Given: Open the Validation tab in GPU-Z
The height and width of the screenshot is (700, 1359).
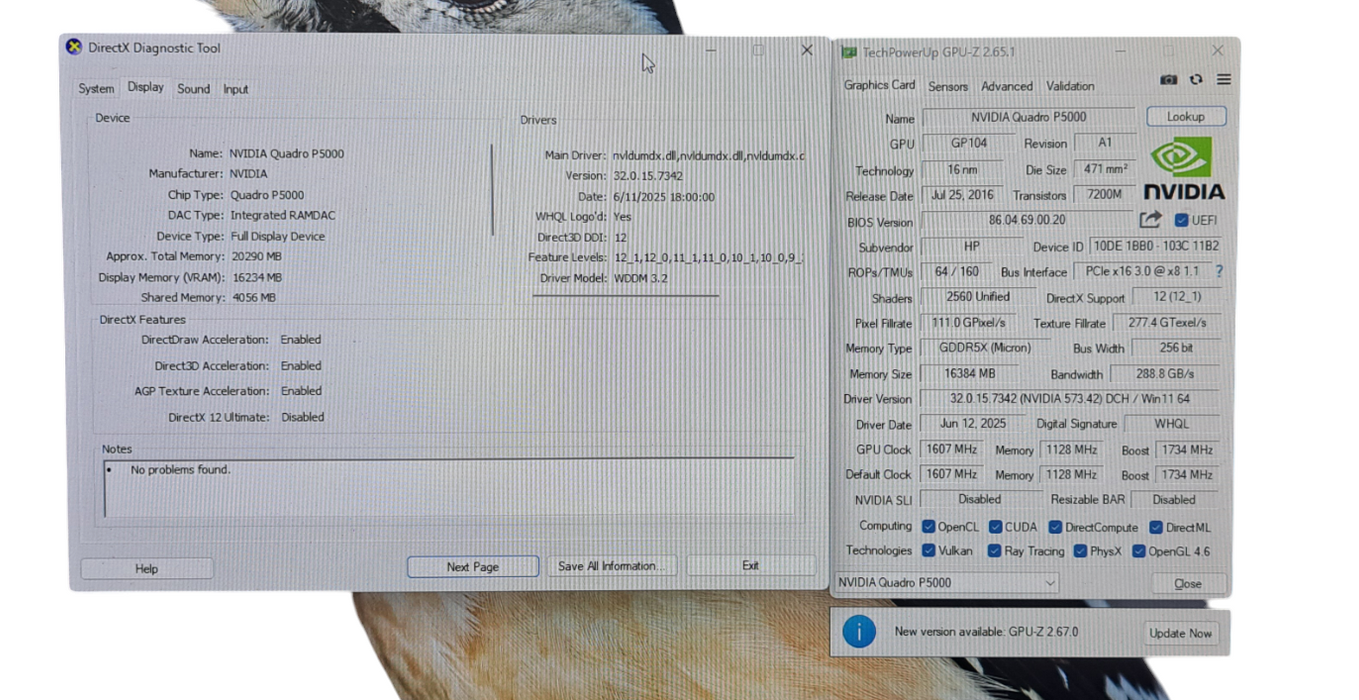Looking at the screenshot, I should (x=1070, y=86).
